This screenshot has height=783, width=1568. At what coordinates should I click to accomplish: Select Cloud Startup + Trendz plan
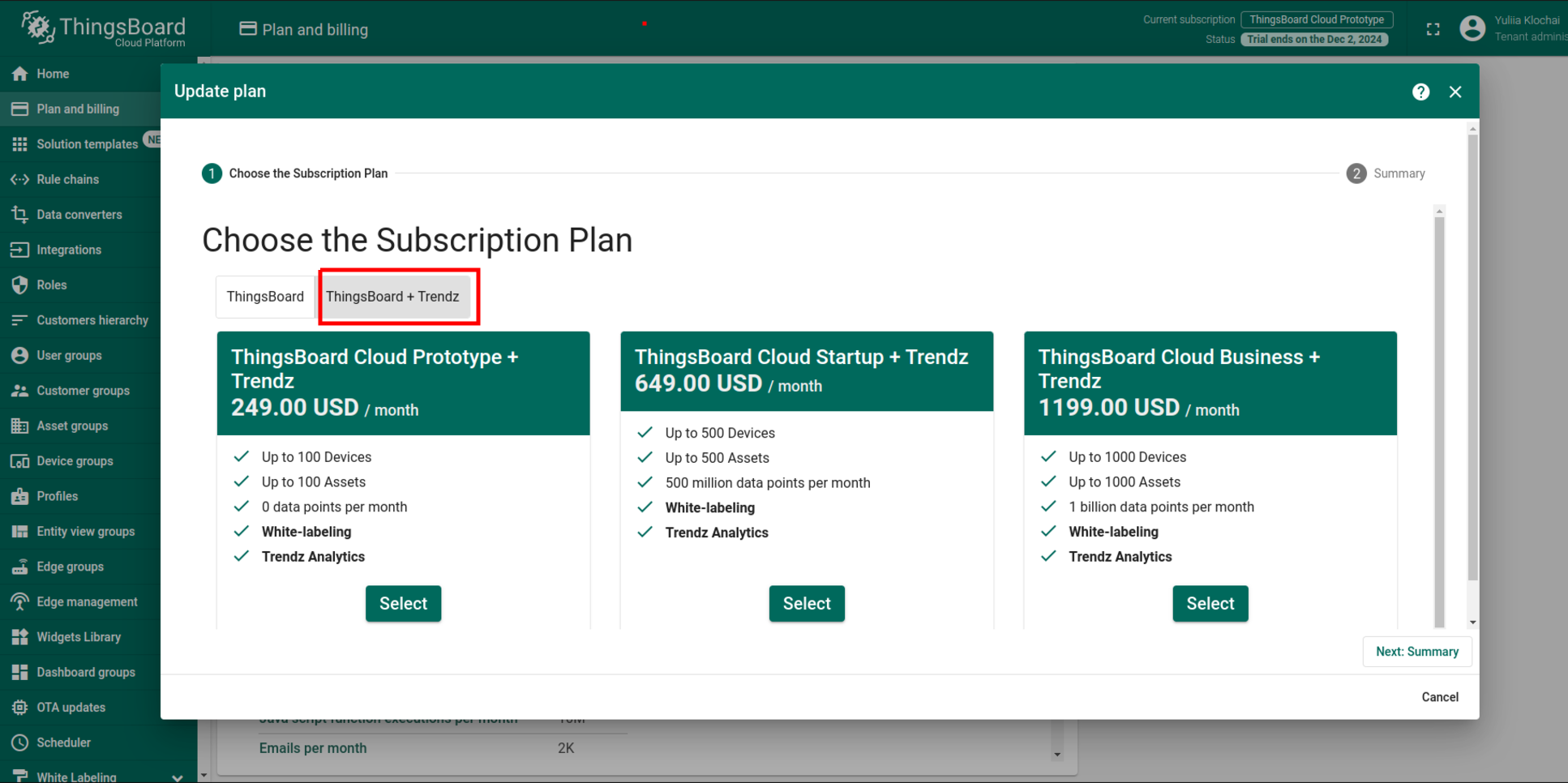(807, 604)
